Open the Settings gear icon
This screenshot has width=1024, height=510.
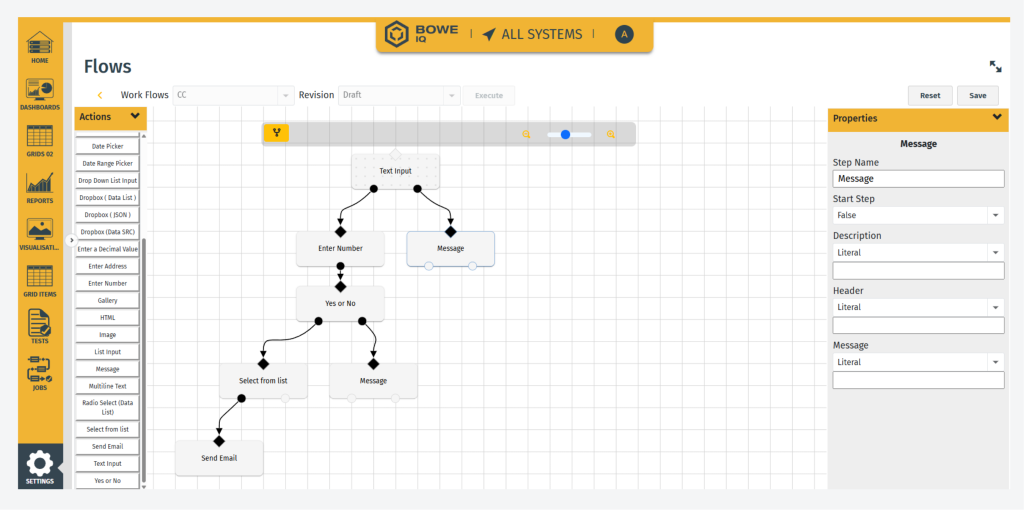click(39, 465)
